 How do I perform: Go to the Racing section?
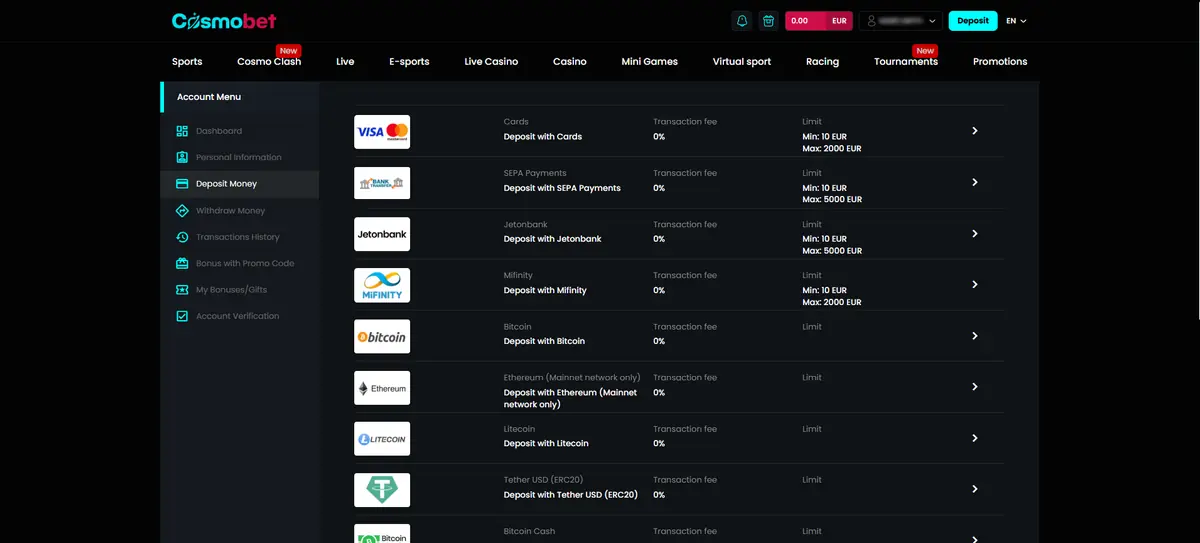coord(822,62)
